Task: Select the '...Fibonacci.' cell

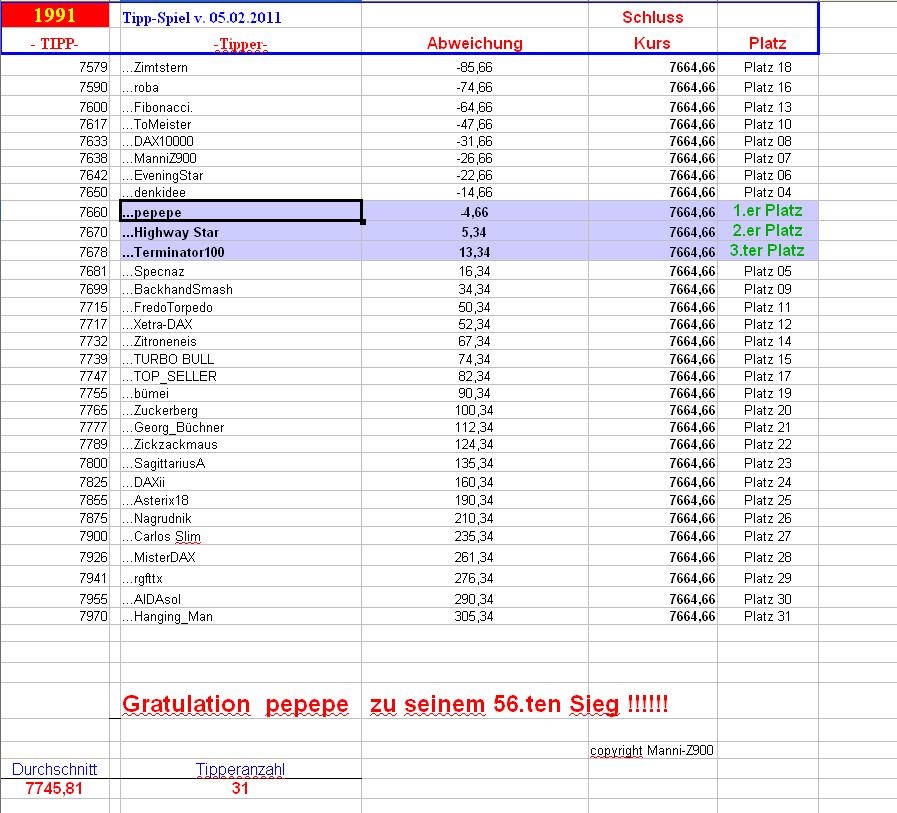Action: coord(241,108)
